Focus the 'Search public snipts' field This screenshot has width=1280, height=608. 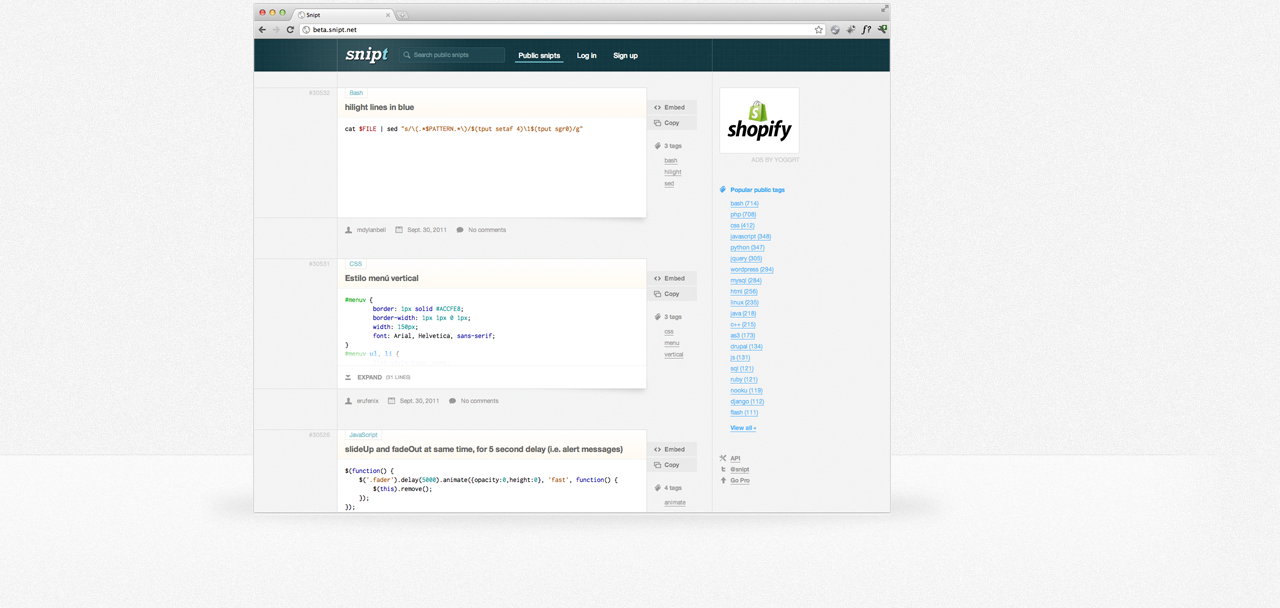coord(455,55)
